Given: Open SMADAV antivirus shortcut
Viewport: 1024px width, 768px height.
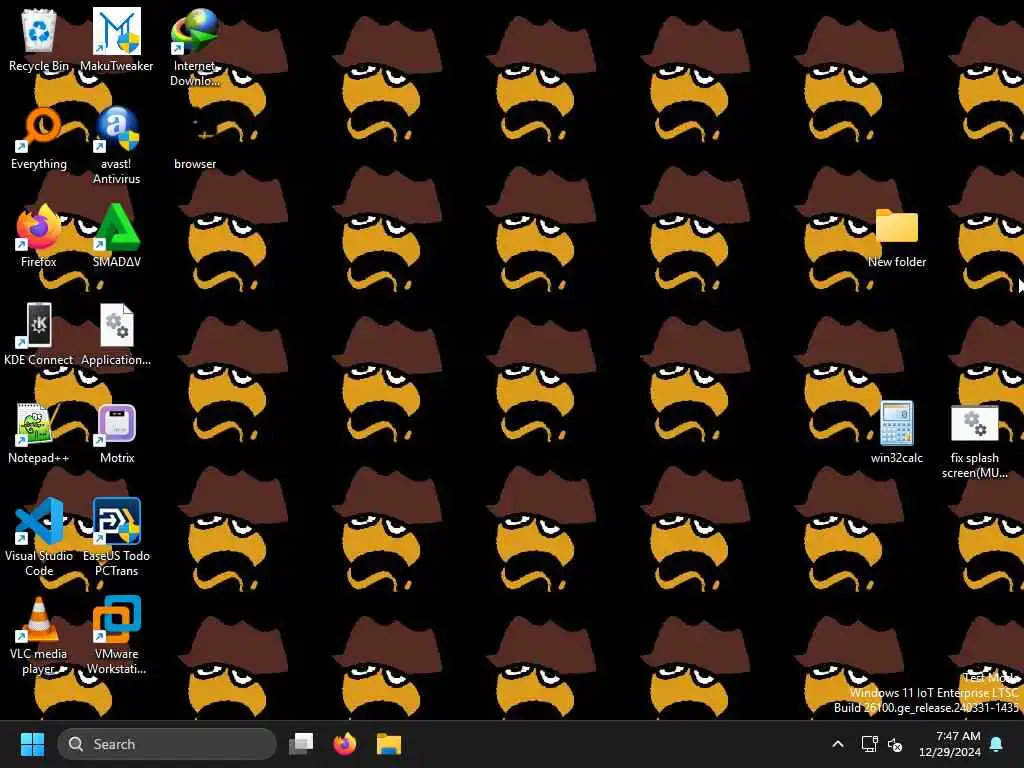Looking at the screenshot, I should (x=116, y=236).
